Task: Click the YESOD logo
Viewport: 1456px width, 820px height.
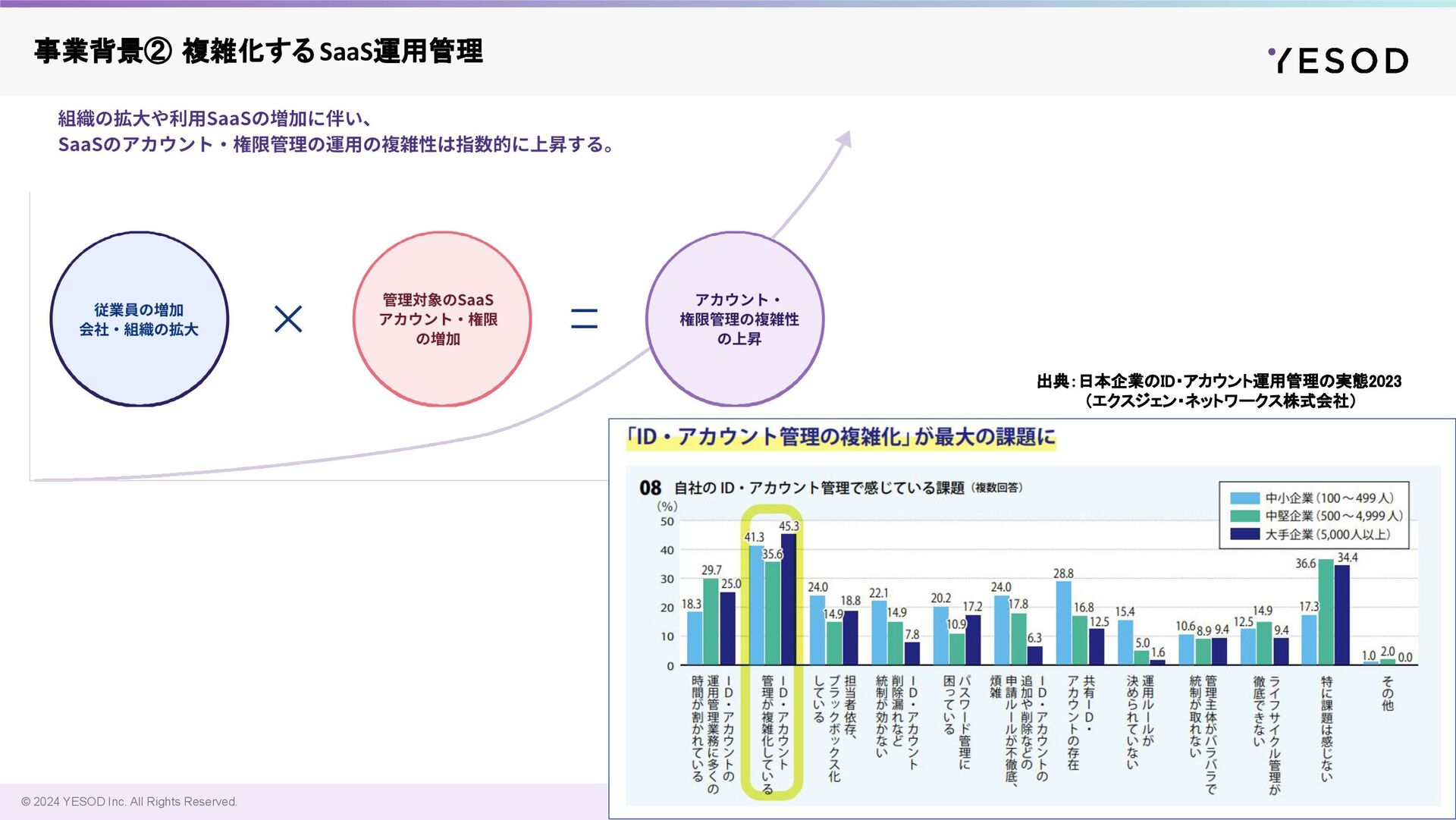Action: point(1338,61)
